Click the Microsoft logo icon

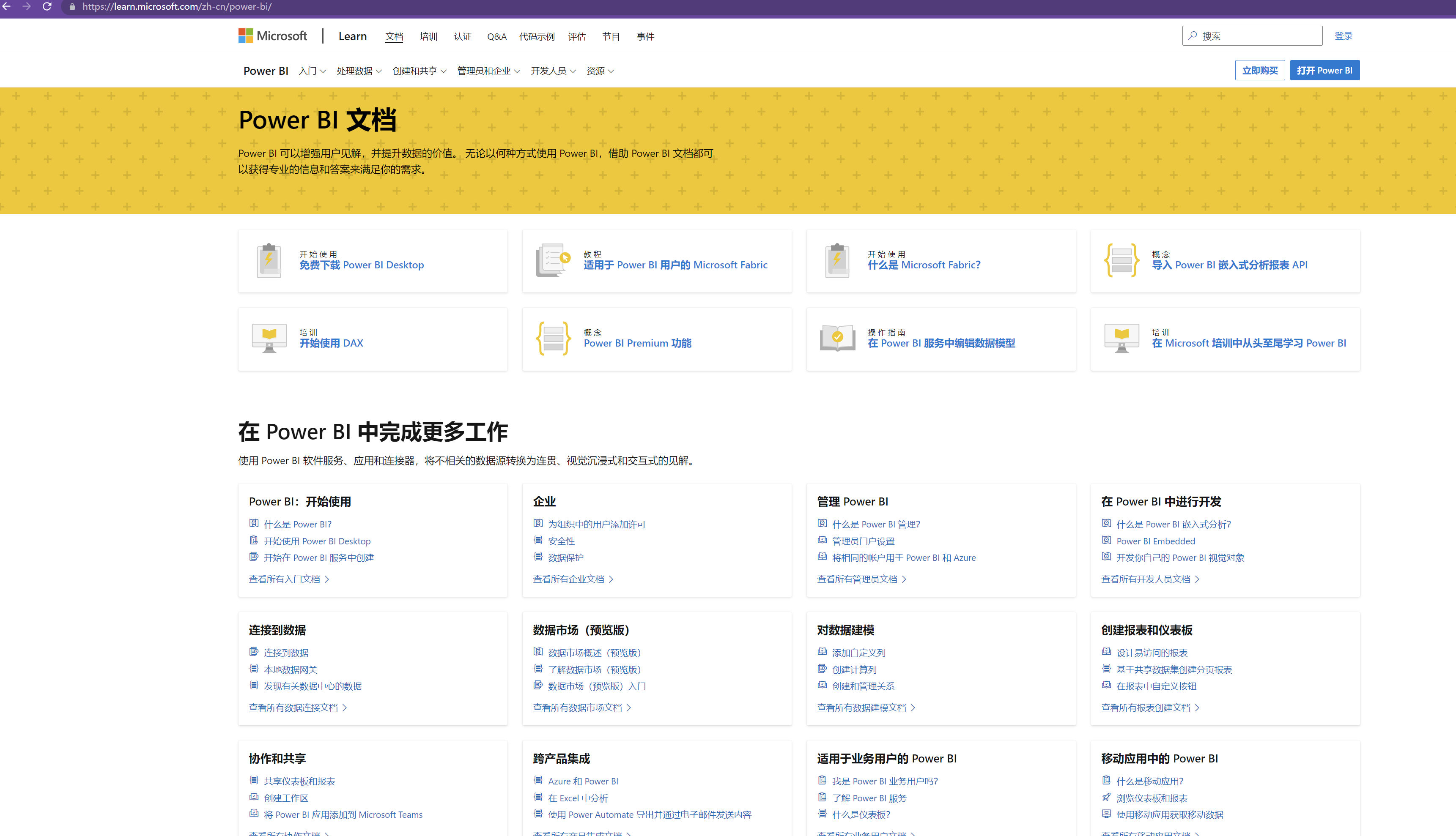click(246, 36)
